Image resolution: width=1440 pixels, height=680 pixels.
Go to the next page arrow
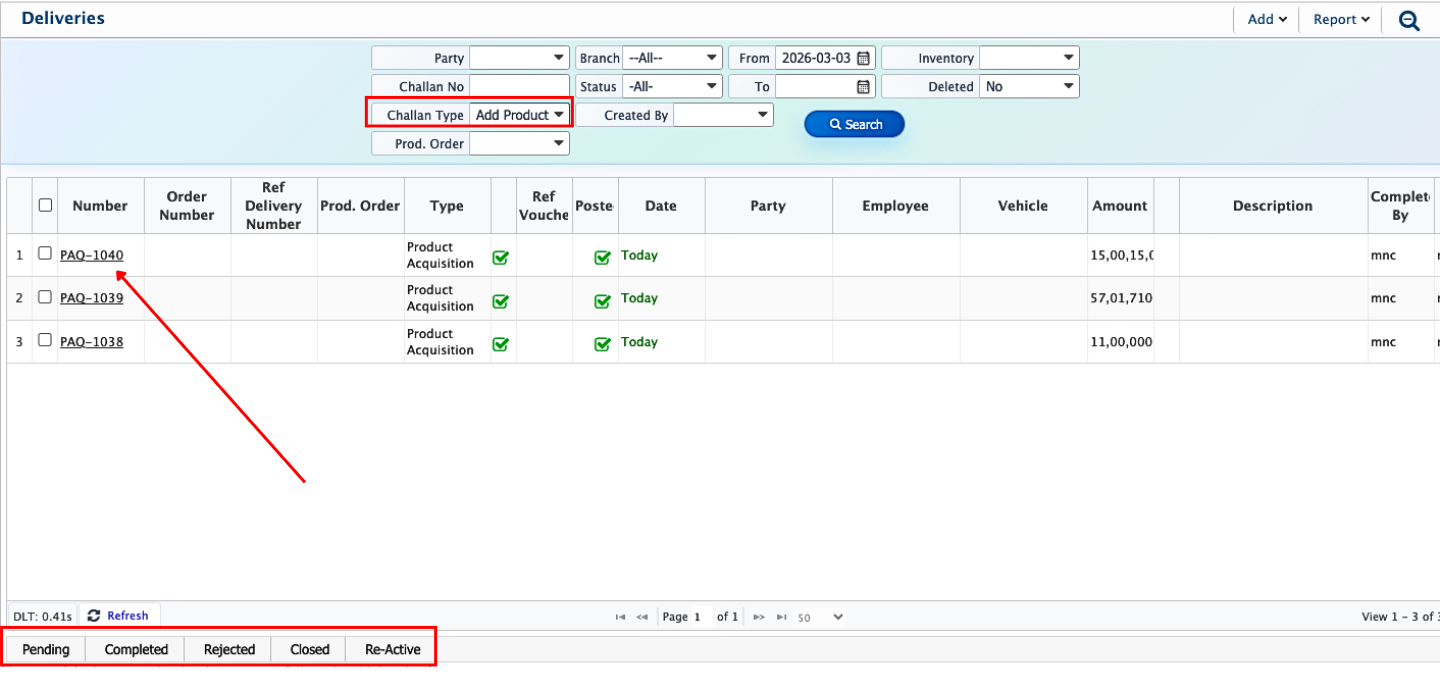(x=759, y=617)
